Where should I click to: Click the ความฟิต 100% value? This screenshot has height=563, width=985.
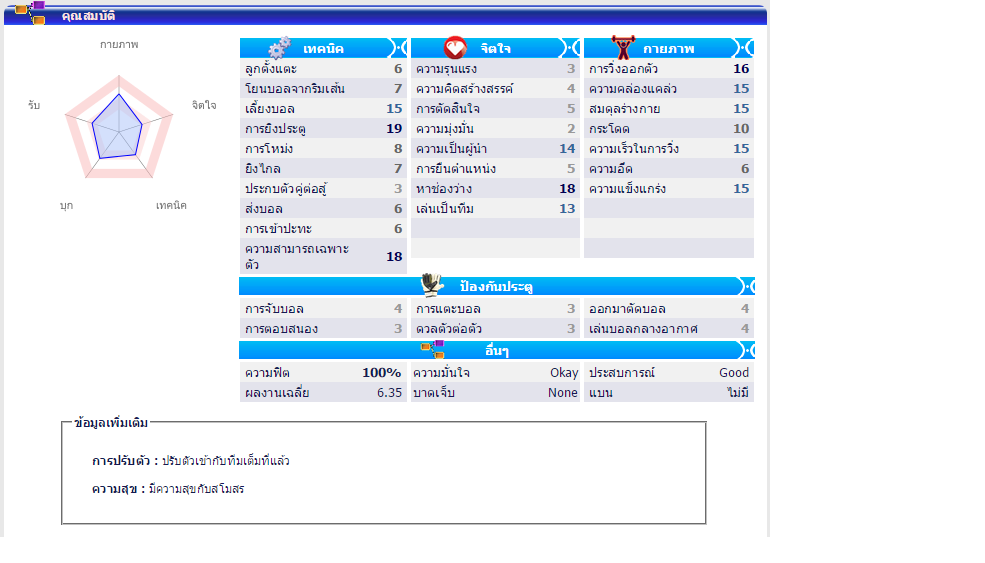click(381, 373)
